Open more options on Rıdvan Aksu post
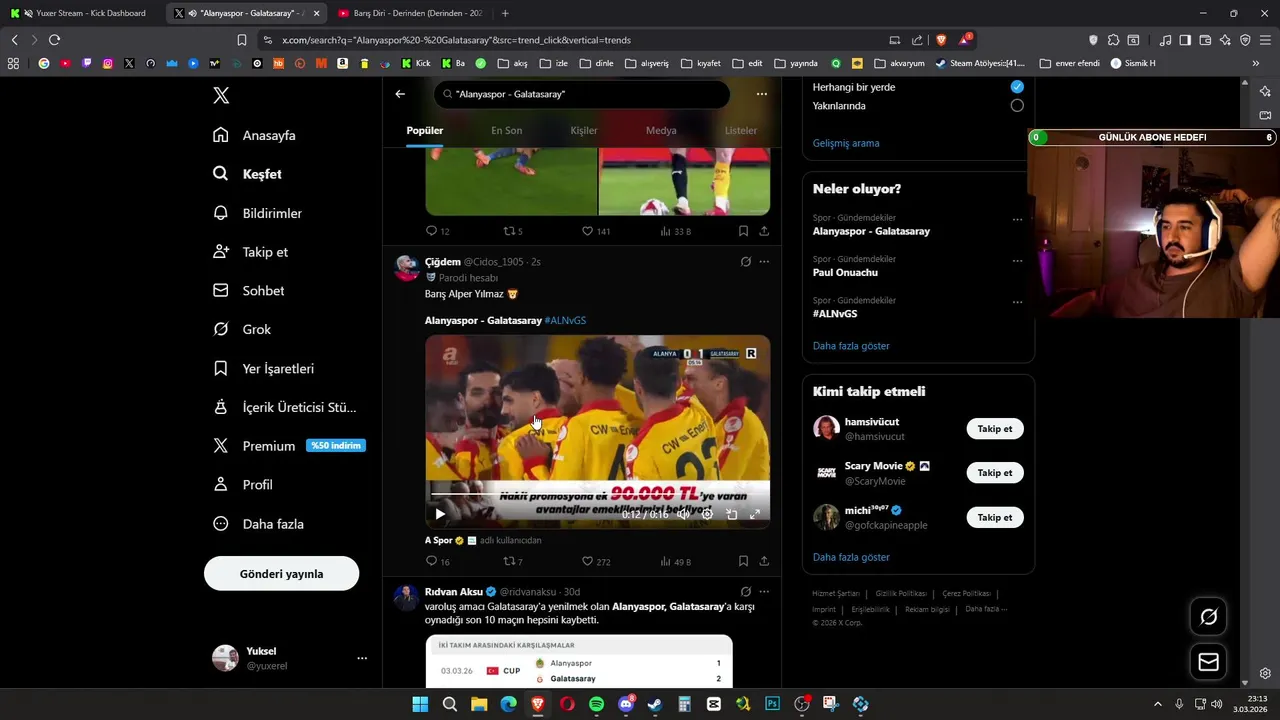1280x720 pixels. 764,592
